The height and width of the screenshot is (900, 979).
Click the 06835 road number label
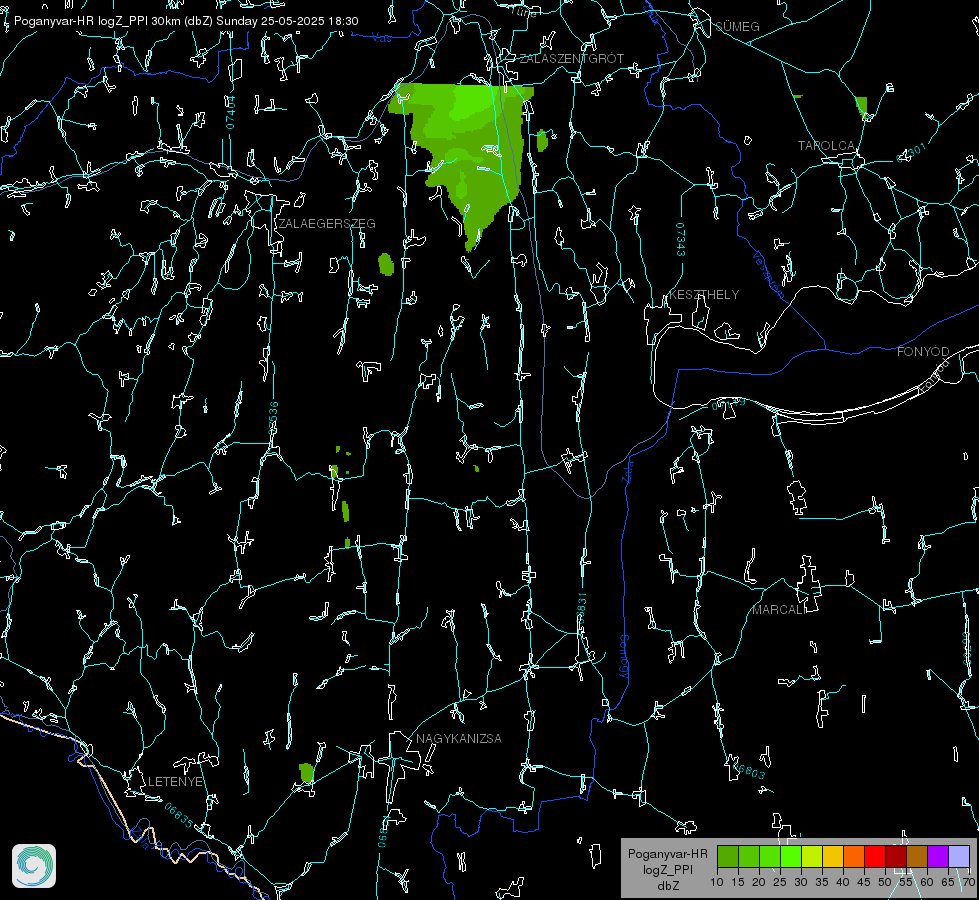[x=179, y=815]
